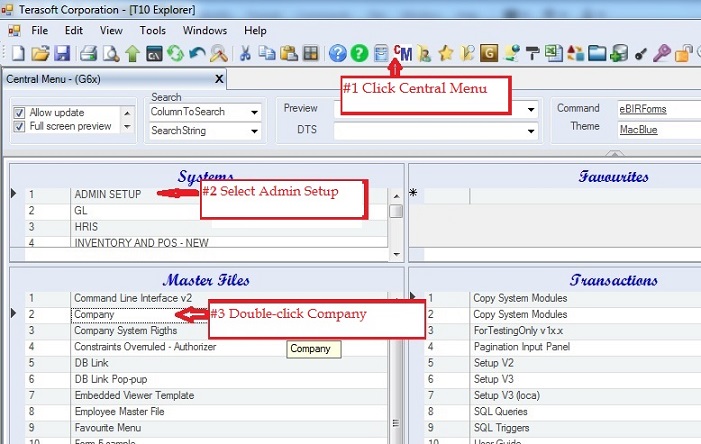Click the database with green plus icon
Viewport: 701px width, 444px height.
619,53
